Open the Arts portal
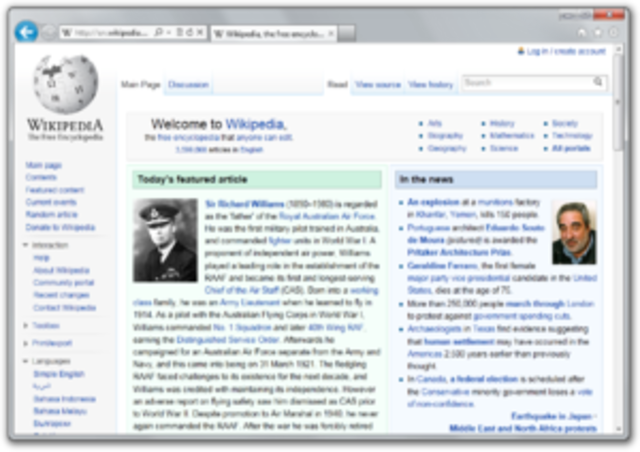Viewport: 640px width, 452px height. (435, 123)
